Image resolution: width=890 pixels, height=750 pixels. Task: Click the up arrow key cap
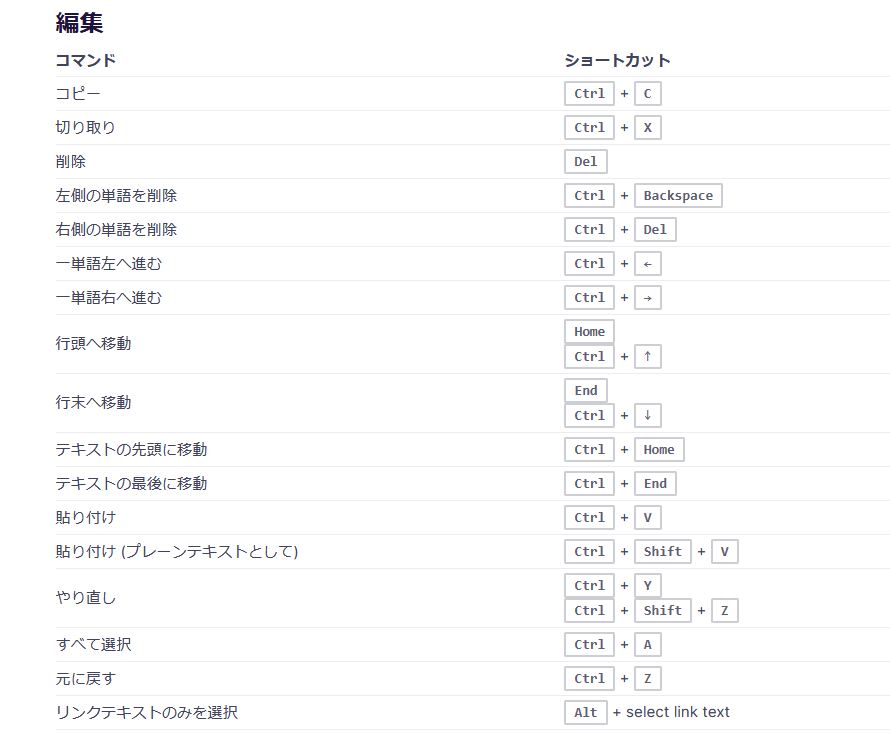pos(647,357)
